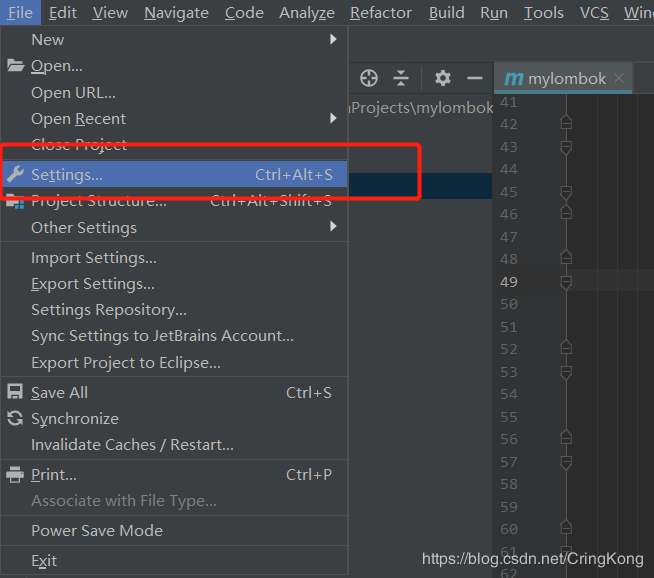Viewport: 654px width, 578px height.
Task: Click the floppy disk Save All icon
Action: tap(15, 392)
